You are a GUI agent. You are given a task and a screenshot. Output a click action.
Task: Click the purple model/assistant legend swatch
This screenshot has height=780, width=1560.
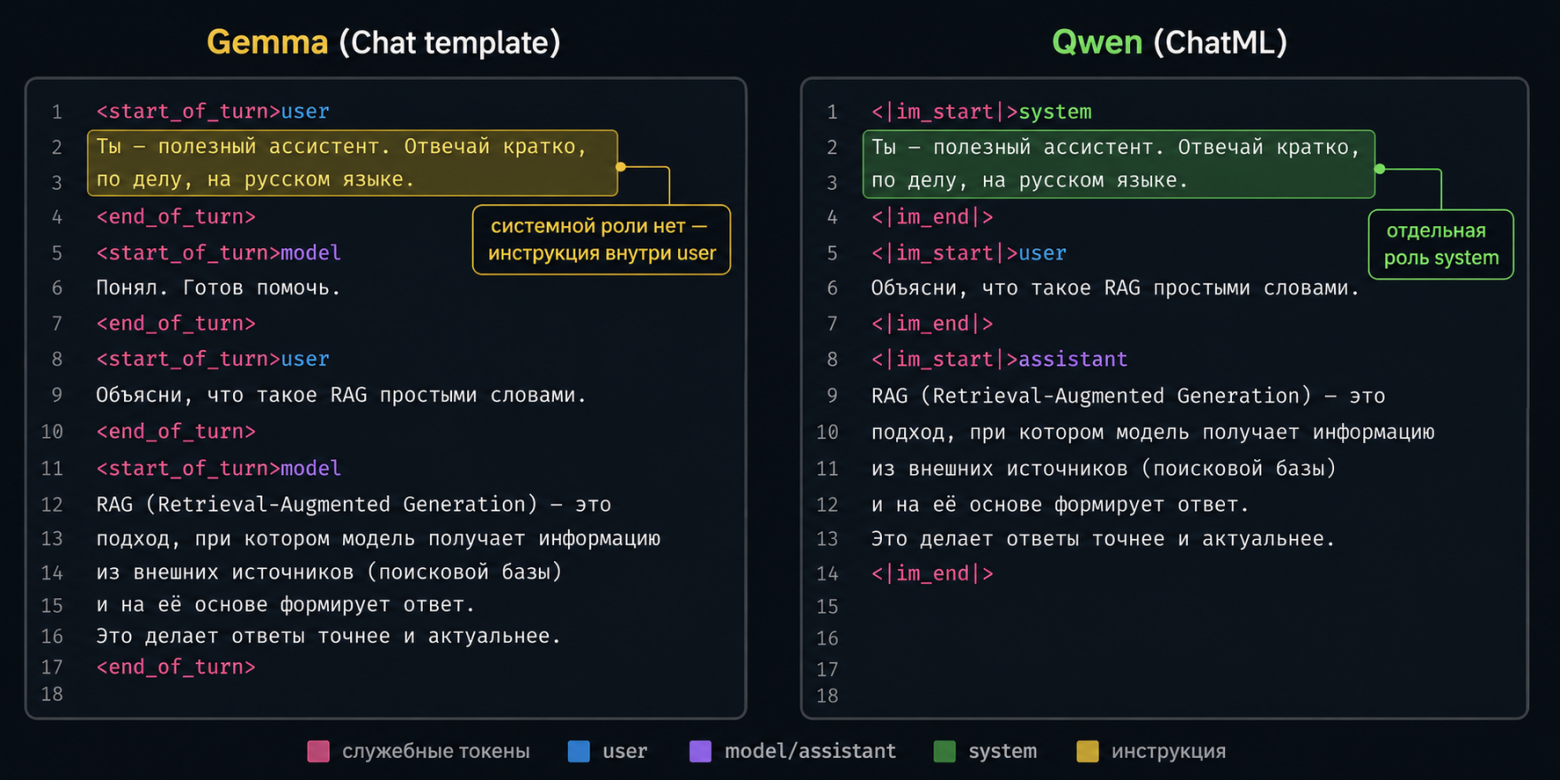[x=701, y=751]
